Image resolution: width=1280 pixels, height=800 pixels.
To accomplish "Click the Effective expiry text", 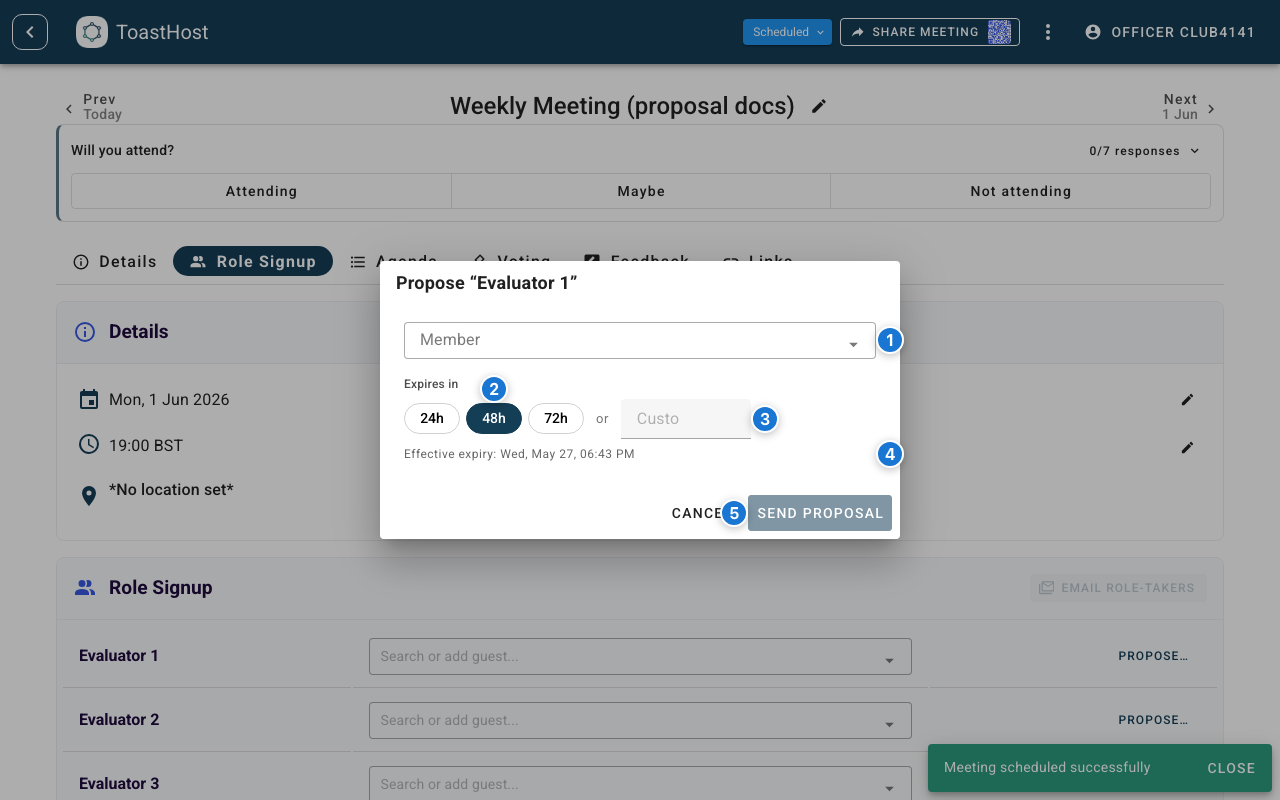I will pyautogui.click(x=519, y=454).
